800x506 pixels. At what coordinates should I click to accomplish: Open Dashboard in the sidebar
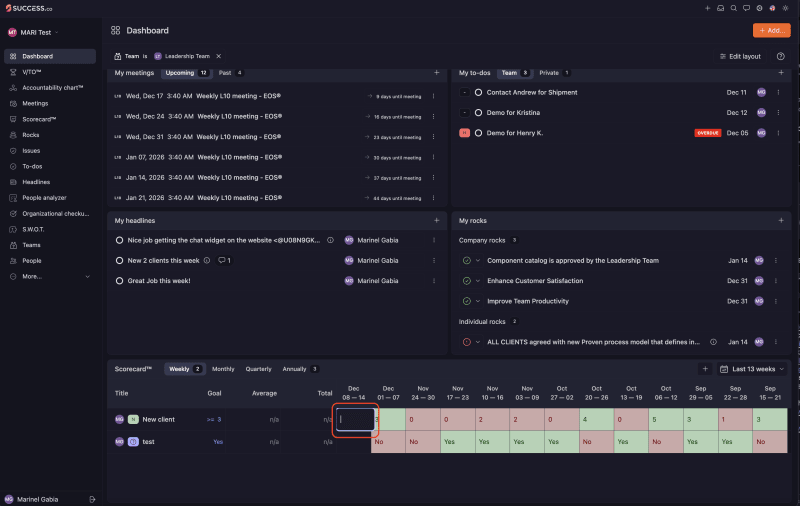[50, 56]
